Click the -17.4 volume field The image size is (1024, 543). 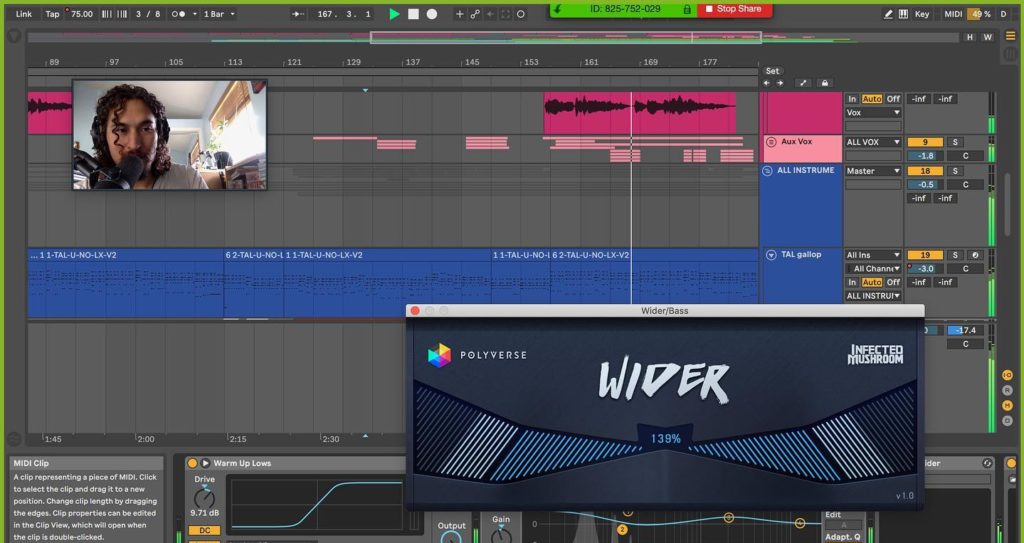(965, 330)
